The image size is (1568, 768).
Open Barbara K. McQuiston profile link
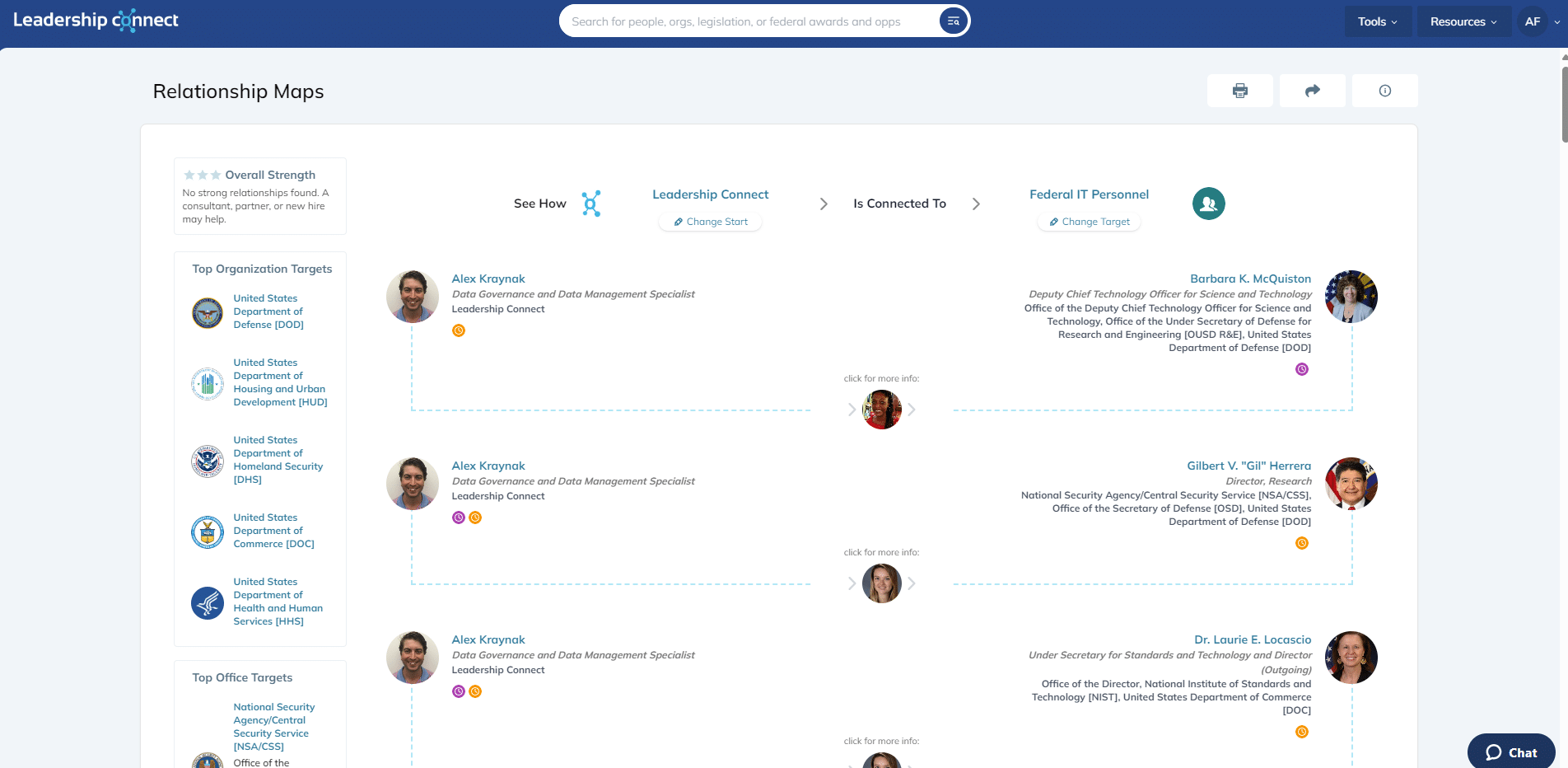(x=1250, y=279)
